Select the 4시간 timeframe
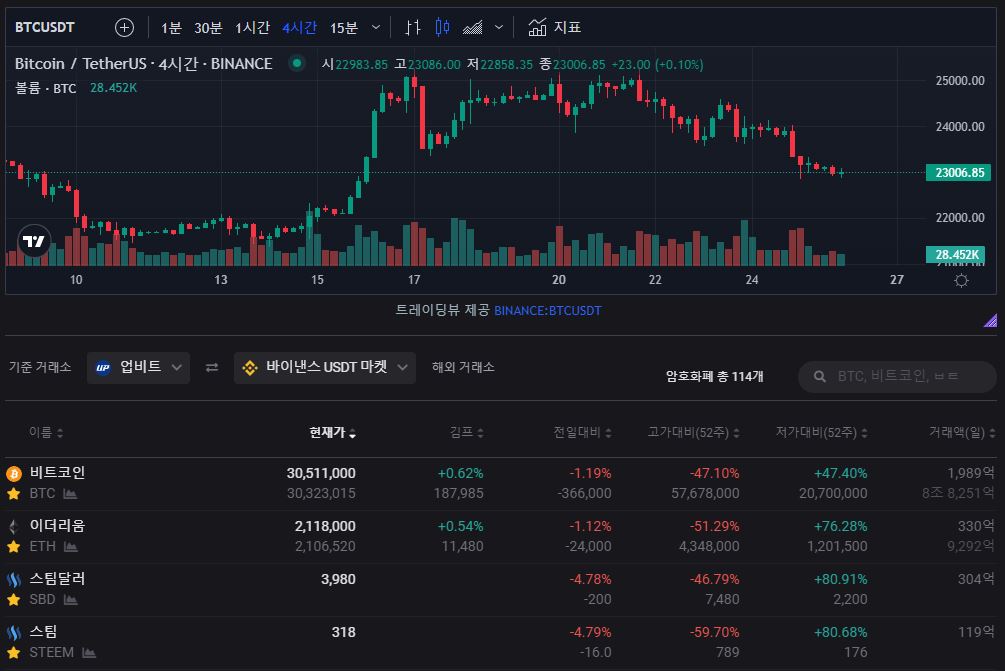Screen dimensions: 1005x671 (299, 28)
